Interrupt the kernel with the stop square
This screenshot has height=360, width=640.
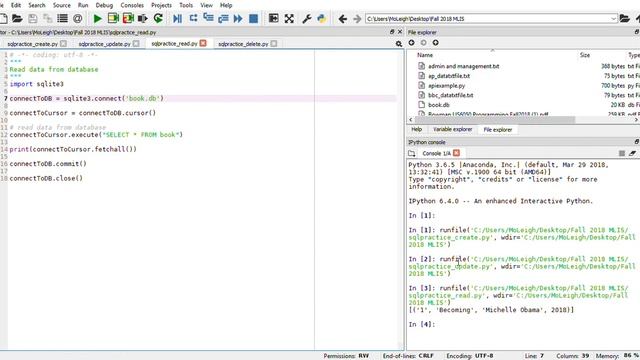coord(622,153)
